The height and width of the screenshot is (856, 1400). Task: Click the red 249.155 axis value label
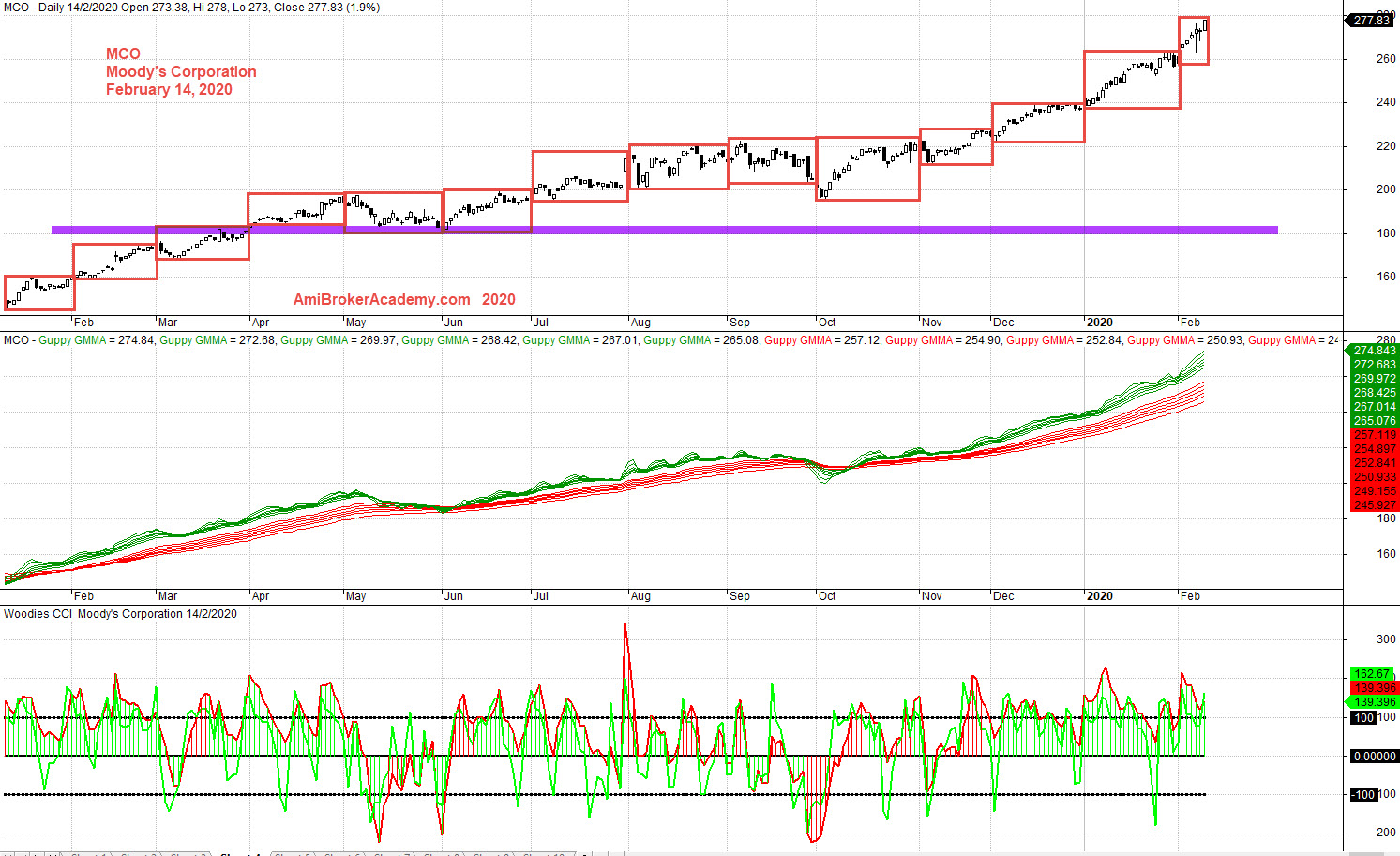[1375, 491]
